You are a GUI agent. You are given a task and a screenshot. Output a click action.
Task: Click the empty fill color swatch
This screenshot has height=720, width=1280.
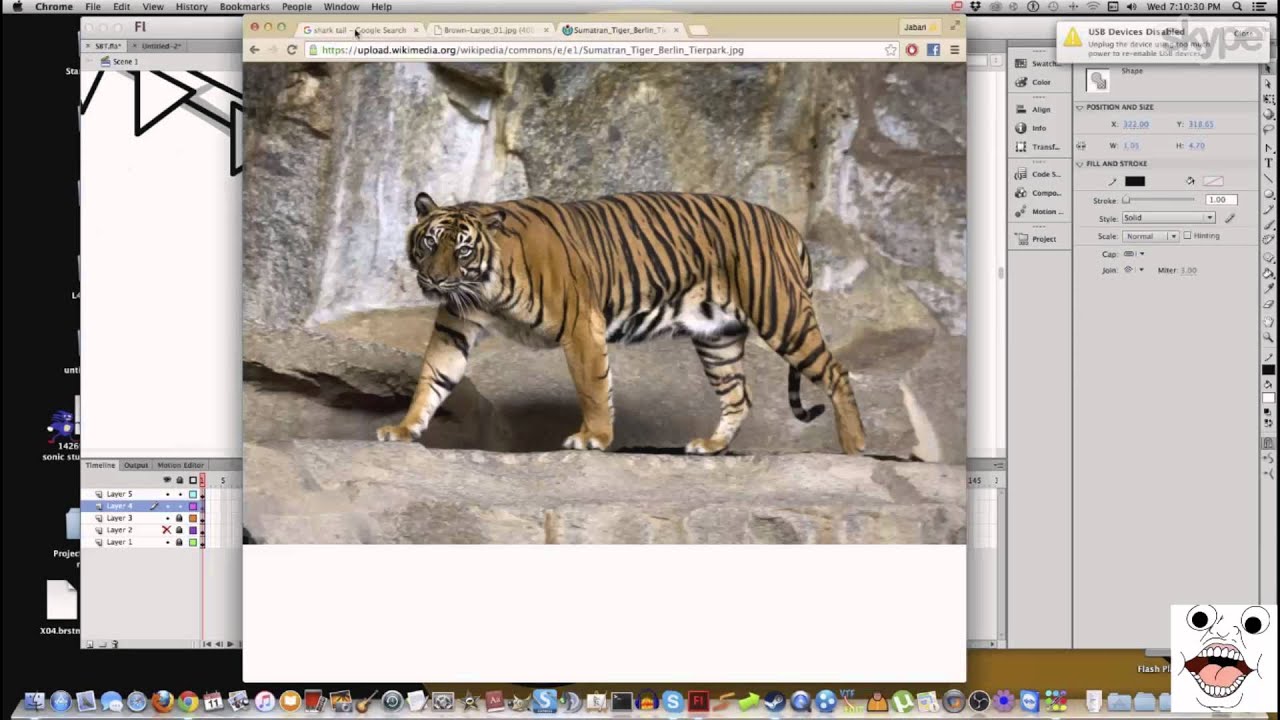tap(1212, 181)
